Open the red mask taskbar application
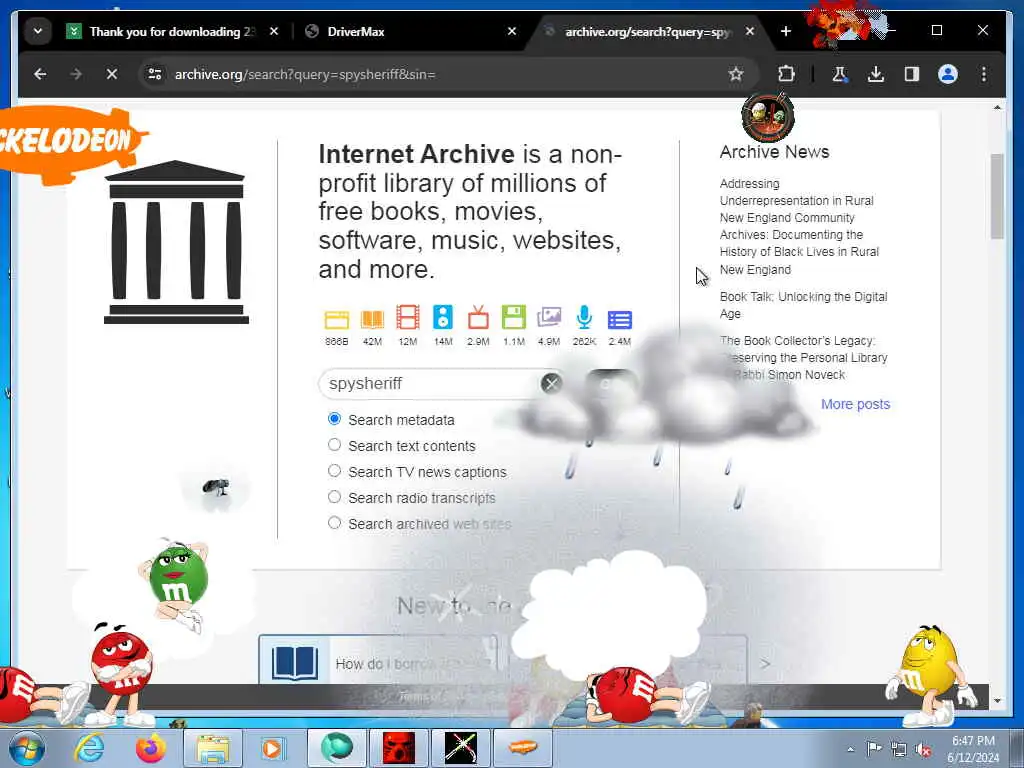The width and height of the screenshot is (1024, 768). point(398,748)
